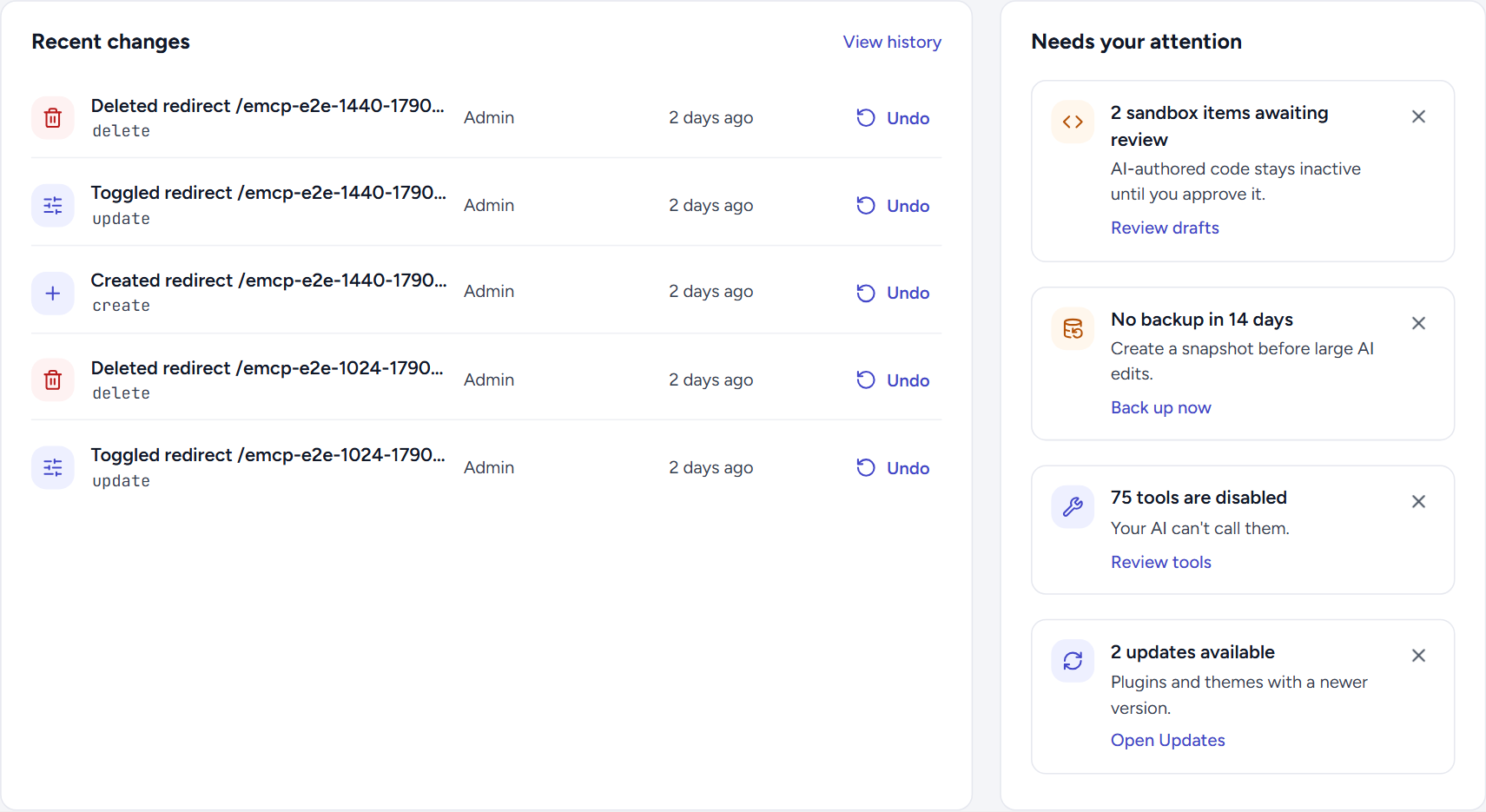Click the 'Needs your attention' heading

click(x=1136, y=42)
